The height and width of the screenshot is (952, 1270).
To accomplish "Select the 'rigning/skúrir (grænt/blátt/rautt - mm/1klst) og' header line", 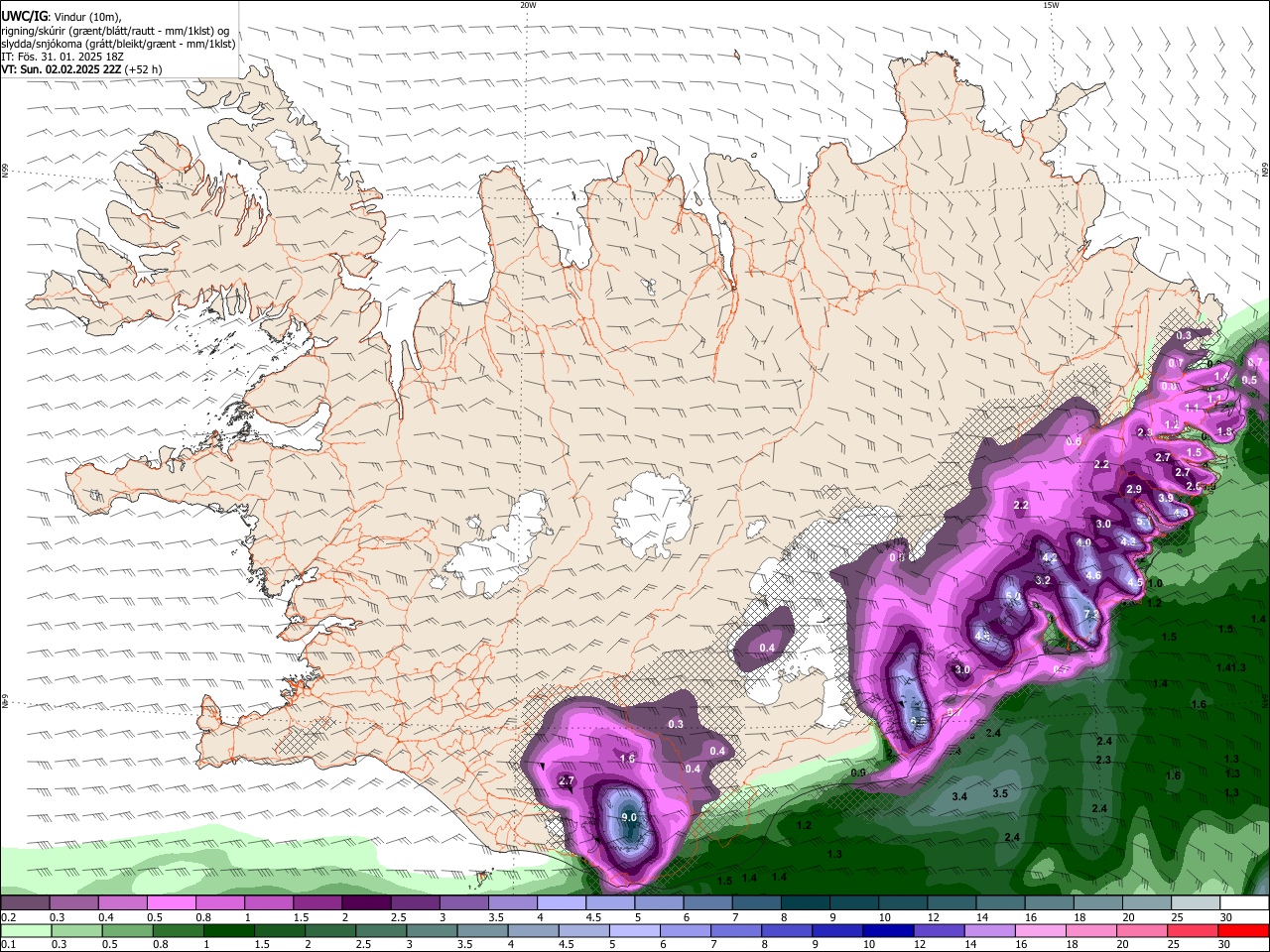I will coord(114,31).
